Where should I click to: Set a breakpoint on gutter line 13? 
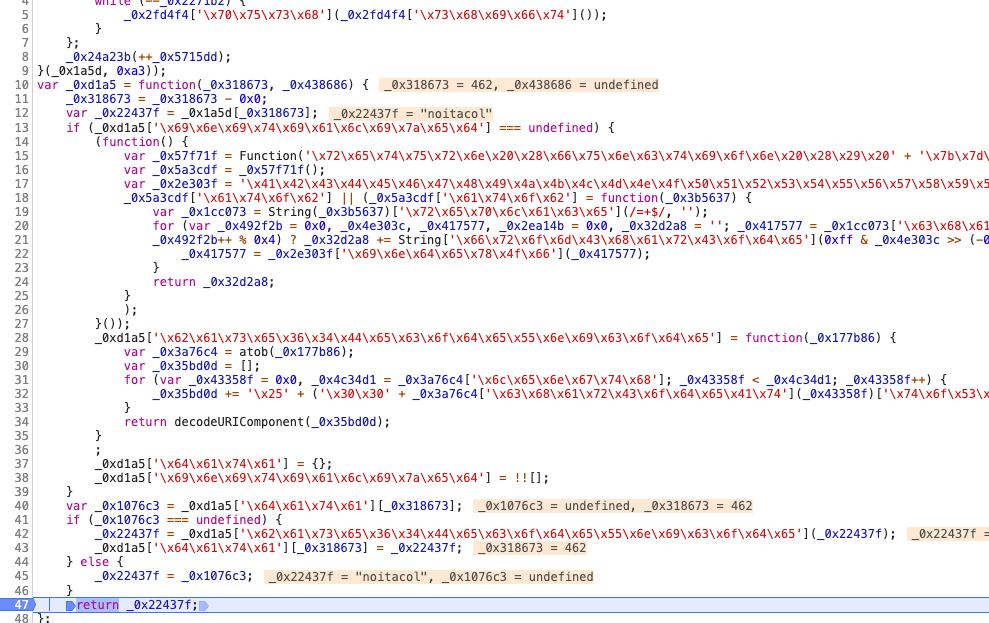21,127
